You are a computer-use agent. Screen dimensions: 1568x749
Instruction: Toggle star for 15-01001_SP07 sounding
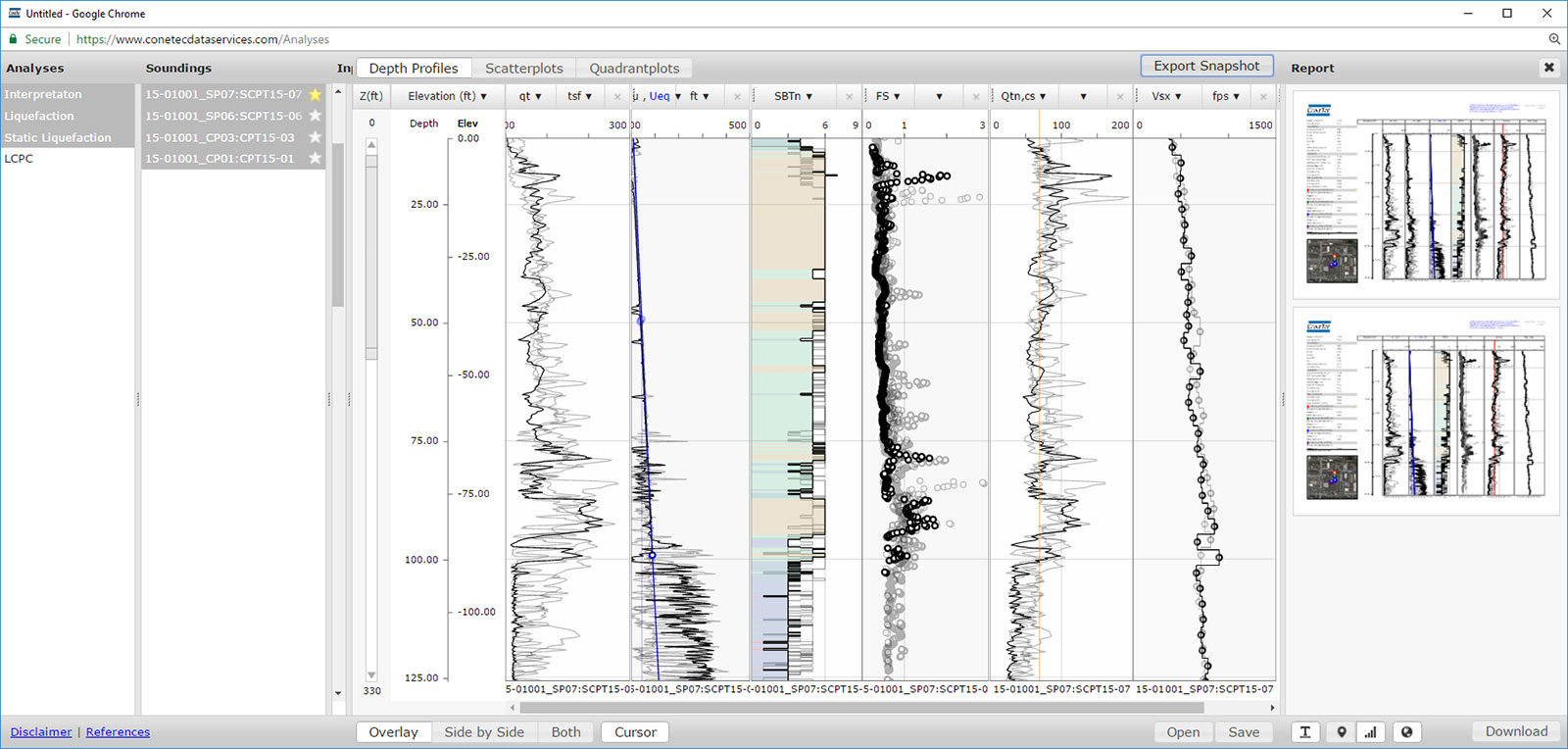[315, 94]
